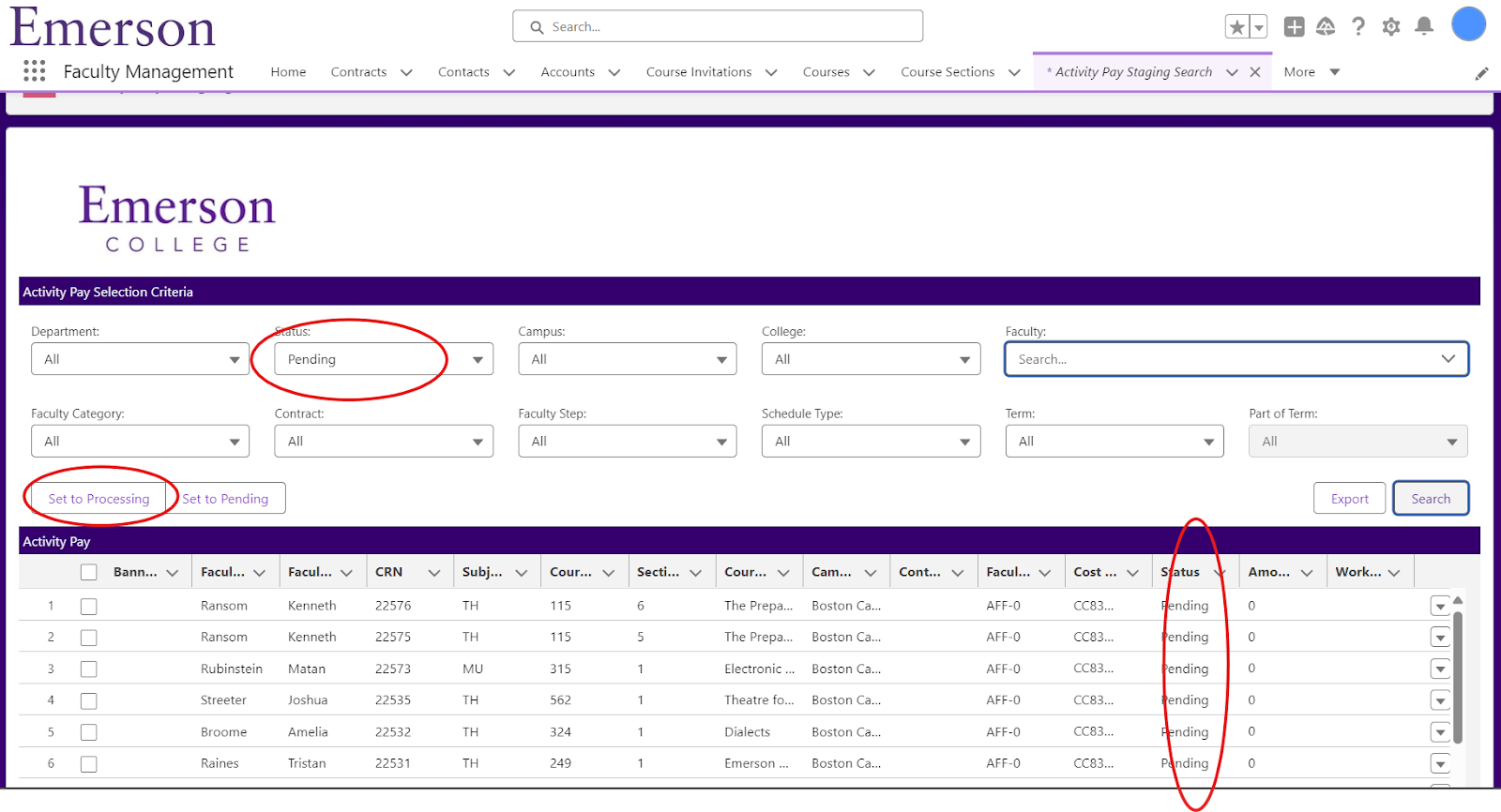Open the Setup gear icon

[x=1391, y=27]
